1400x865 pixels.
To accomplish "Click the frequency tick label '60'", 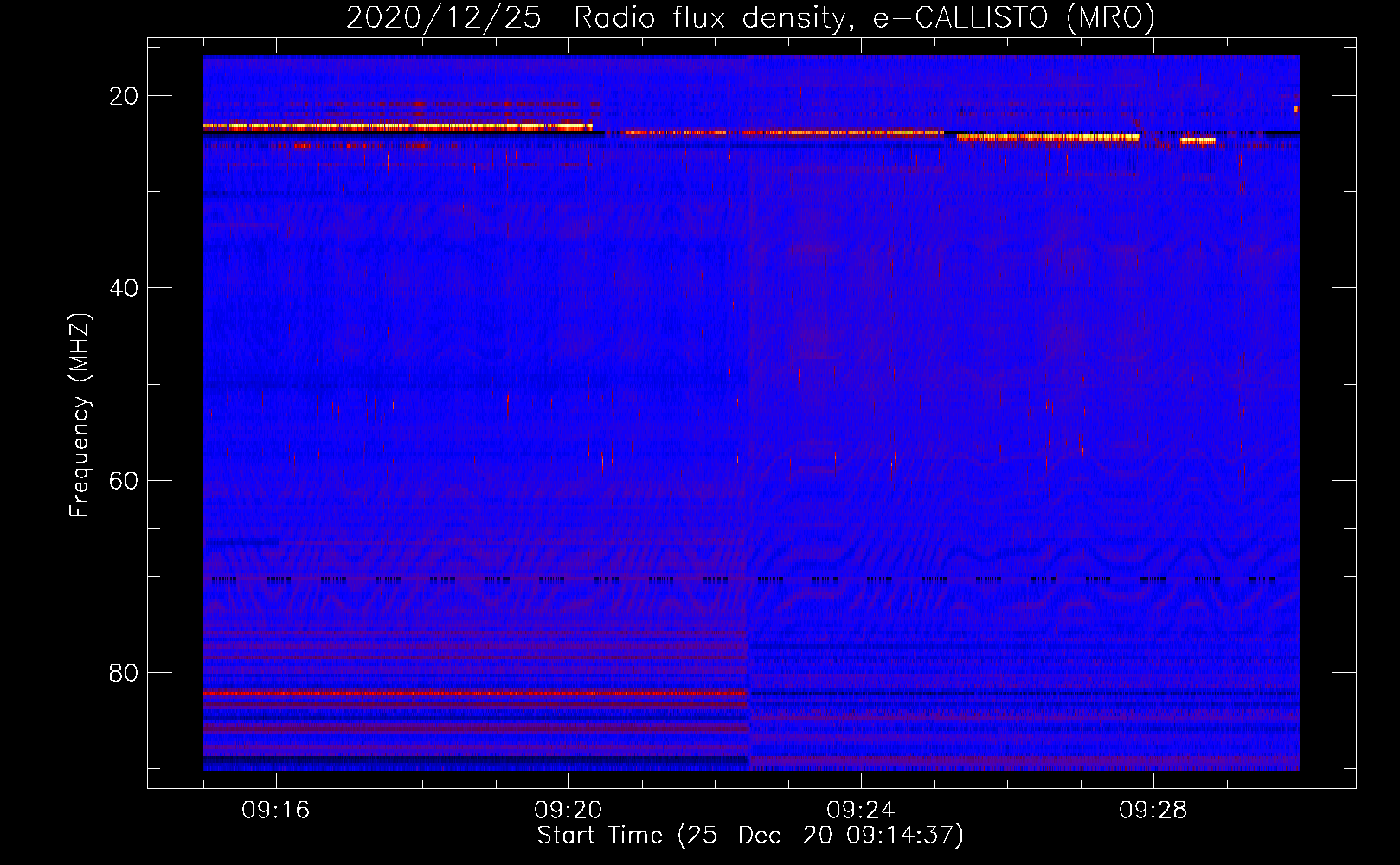I will click(124, 480).
